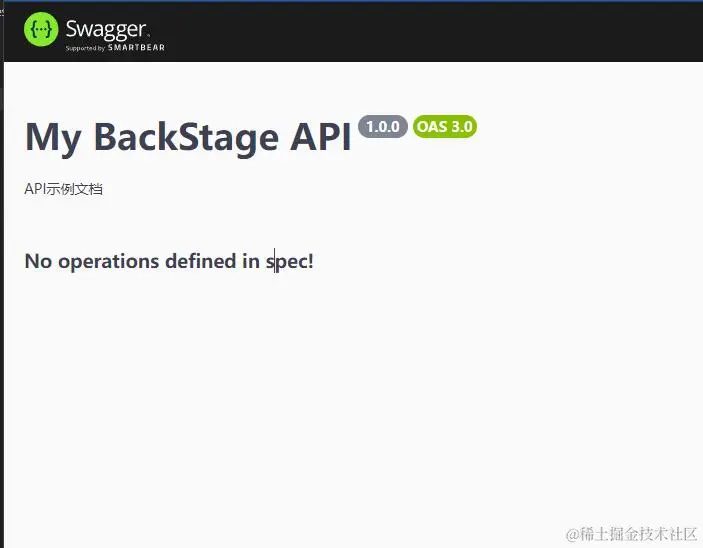The width and height of the screenshot is (703, 548).
Task: Click the word 'No' in the message
Action: click(38, 261)
